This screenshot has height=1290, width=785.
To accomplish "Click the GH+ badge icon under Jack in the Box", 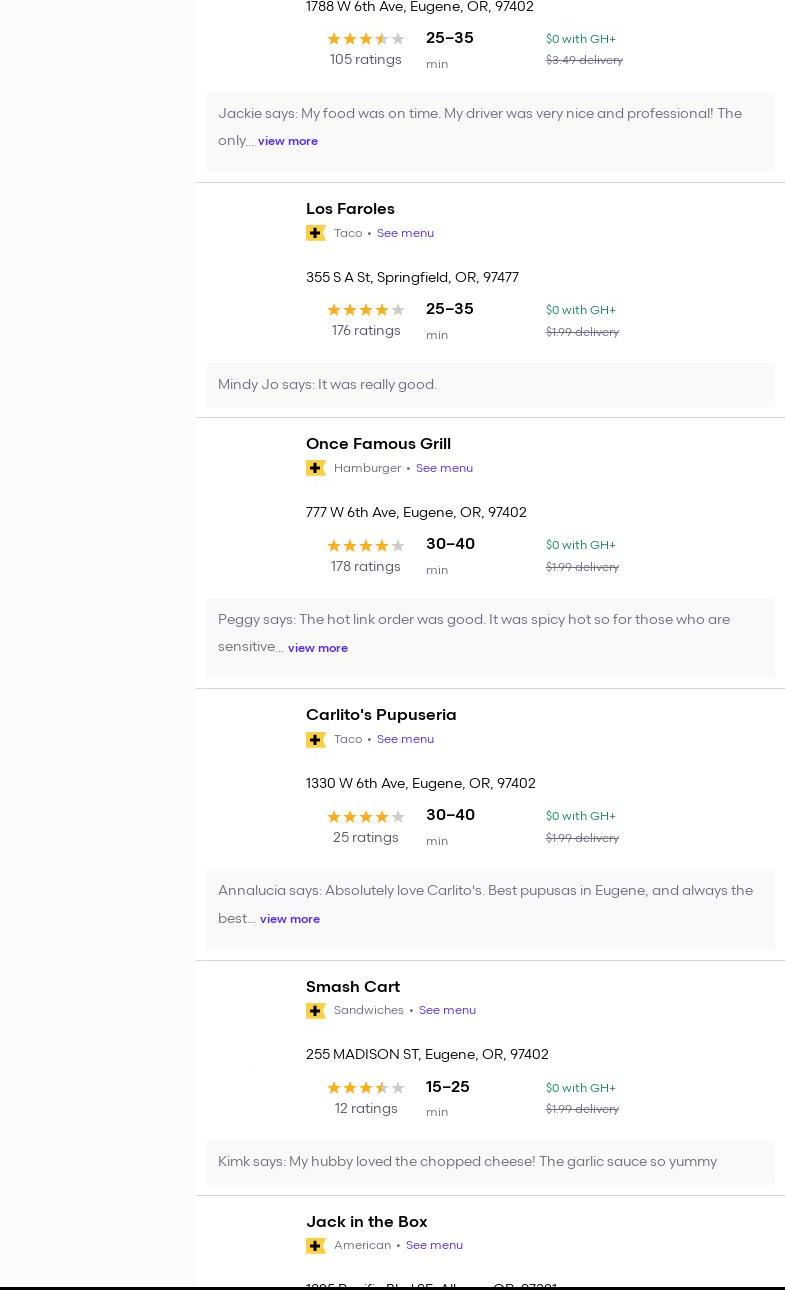I will click(315, 1246).
